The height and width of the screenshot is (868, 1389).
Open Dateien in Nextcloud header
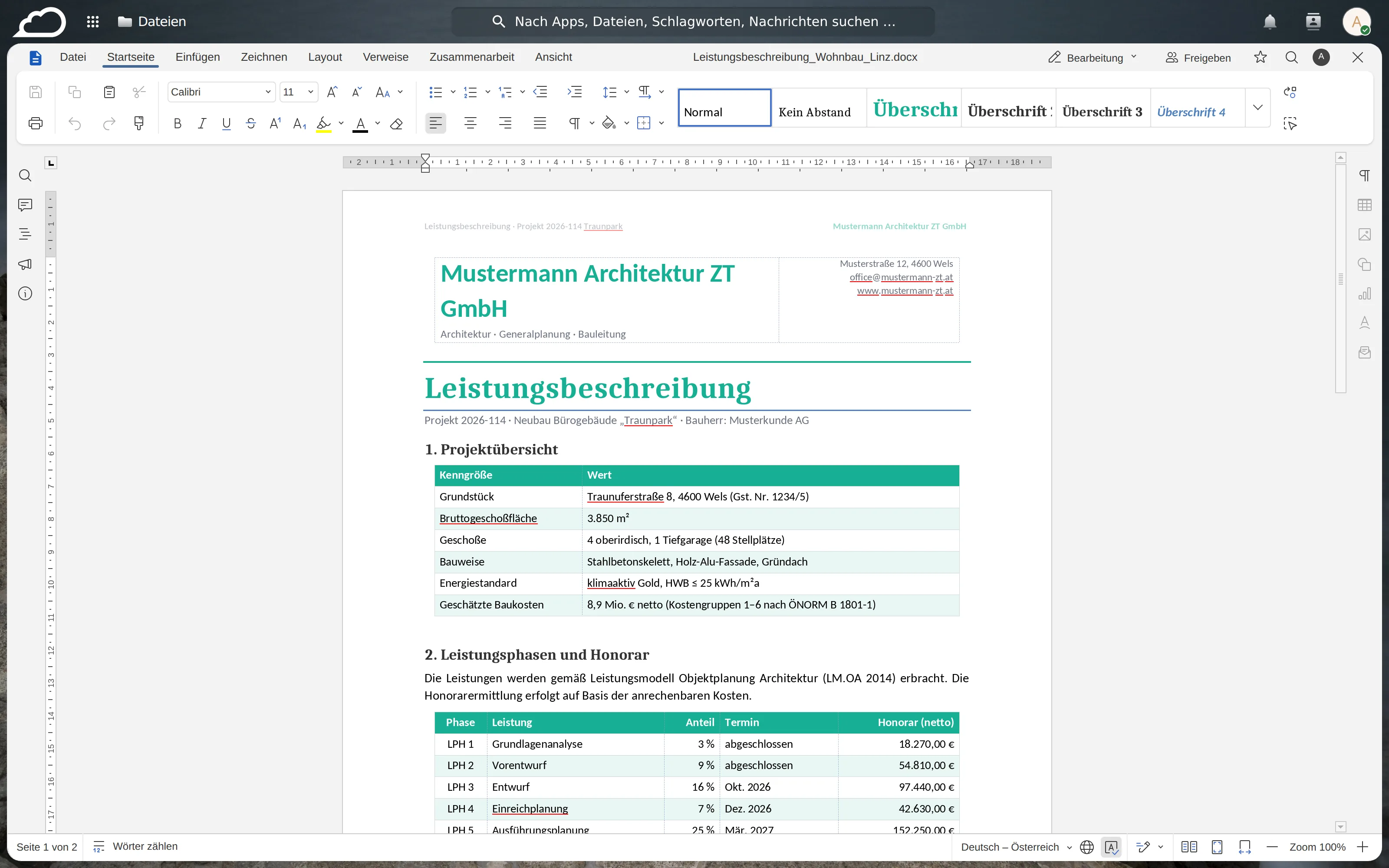click(x=152, y=22)
